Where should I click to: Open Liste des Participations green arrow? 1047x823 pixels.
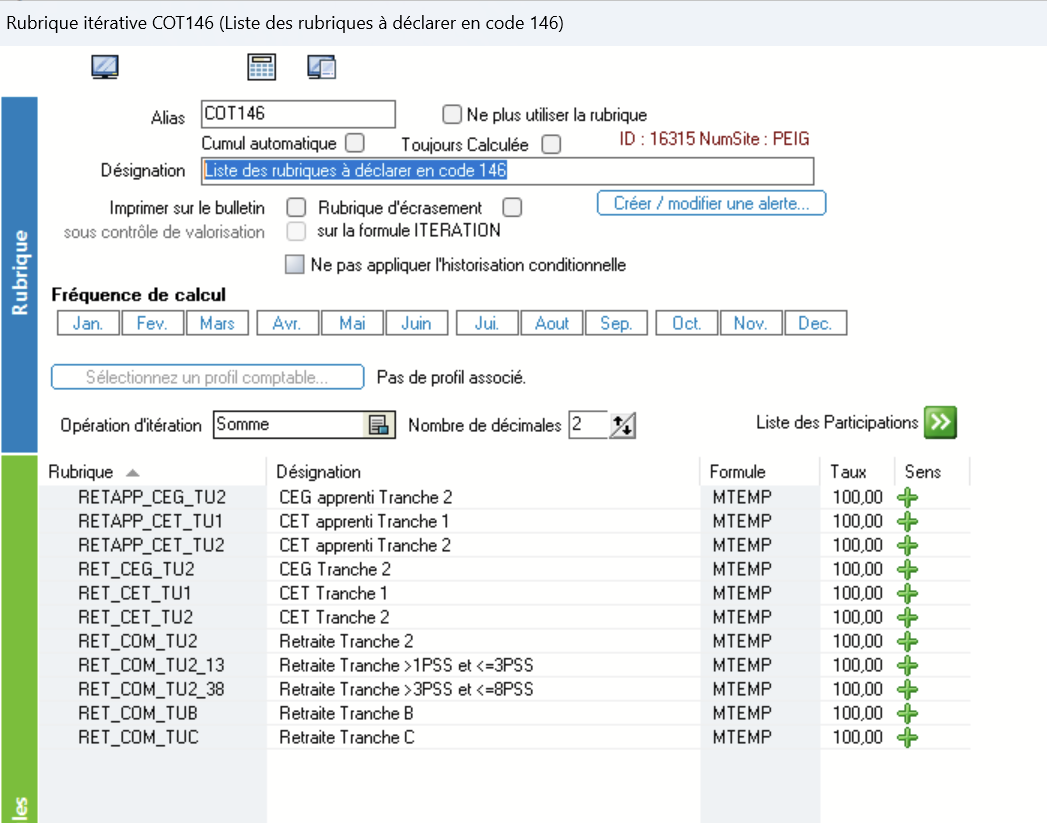coord(939,423)
